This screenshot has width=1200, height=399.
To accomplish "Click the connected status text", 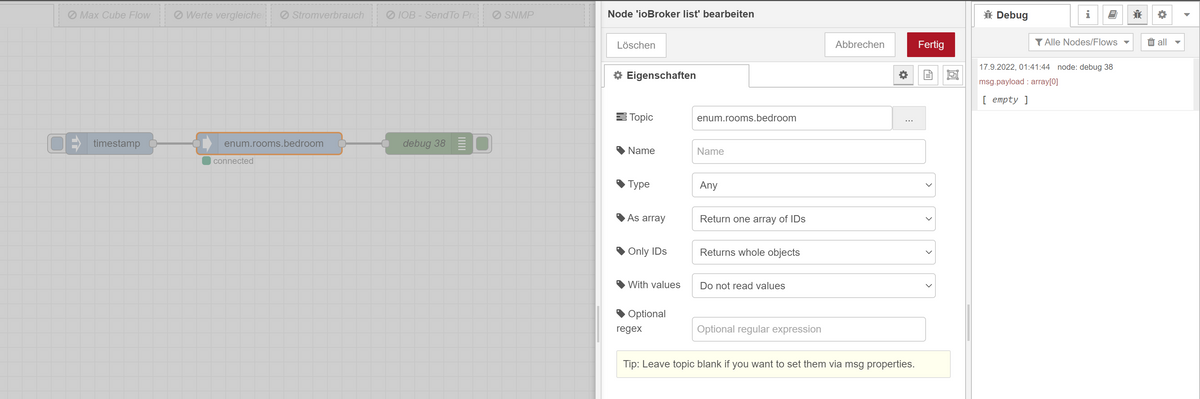I will tap(233, 161).
